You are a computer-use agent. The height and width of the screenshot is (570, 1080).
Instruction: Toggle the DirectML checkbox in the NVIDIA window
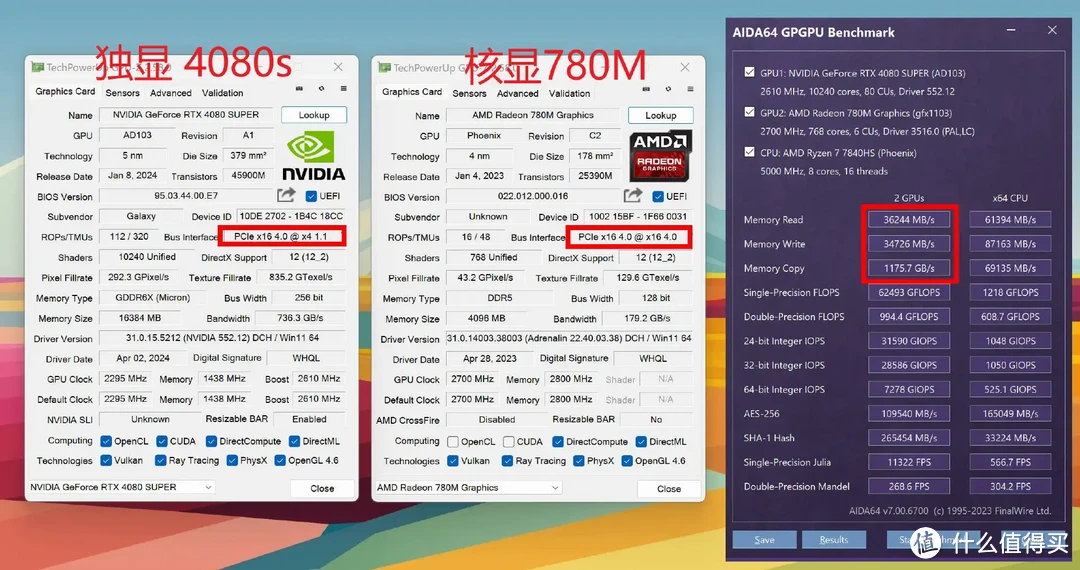click(x=295, y=441)
